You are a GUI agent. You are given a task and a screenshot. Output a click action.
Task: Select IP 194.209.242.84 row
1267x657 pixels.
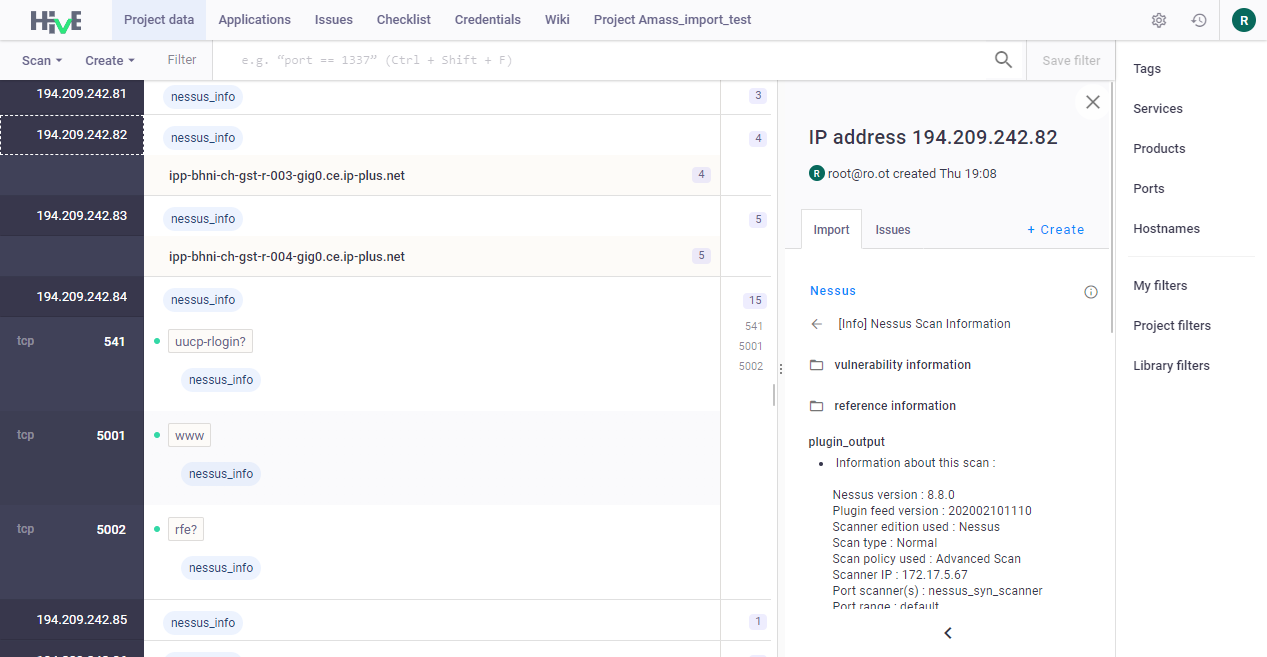(x=72, y=297)
